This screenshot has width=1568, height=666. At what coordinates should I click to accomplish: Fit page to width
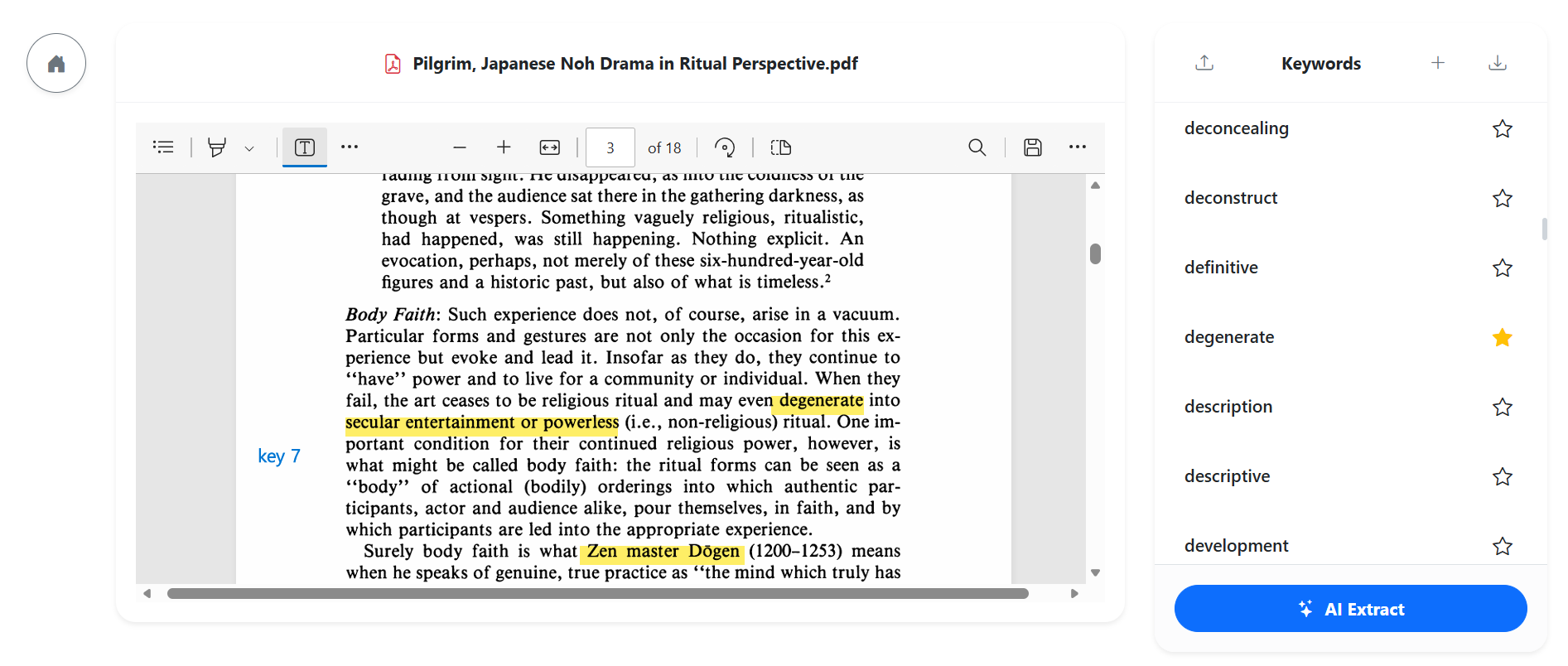point(550,147)
